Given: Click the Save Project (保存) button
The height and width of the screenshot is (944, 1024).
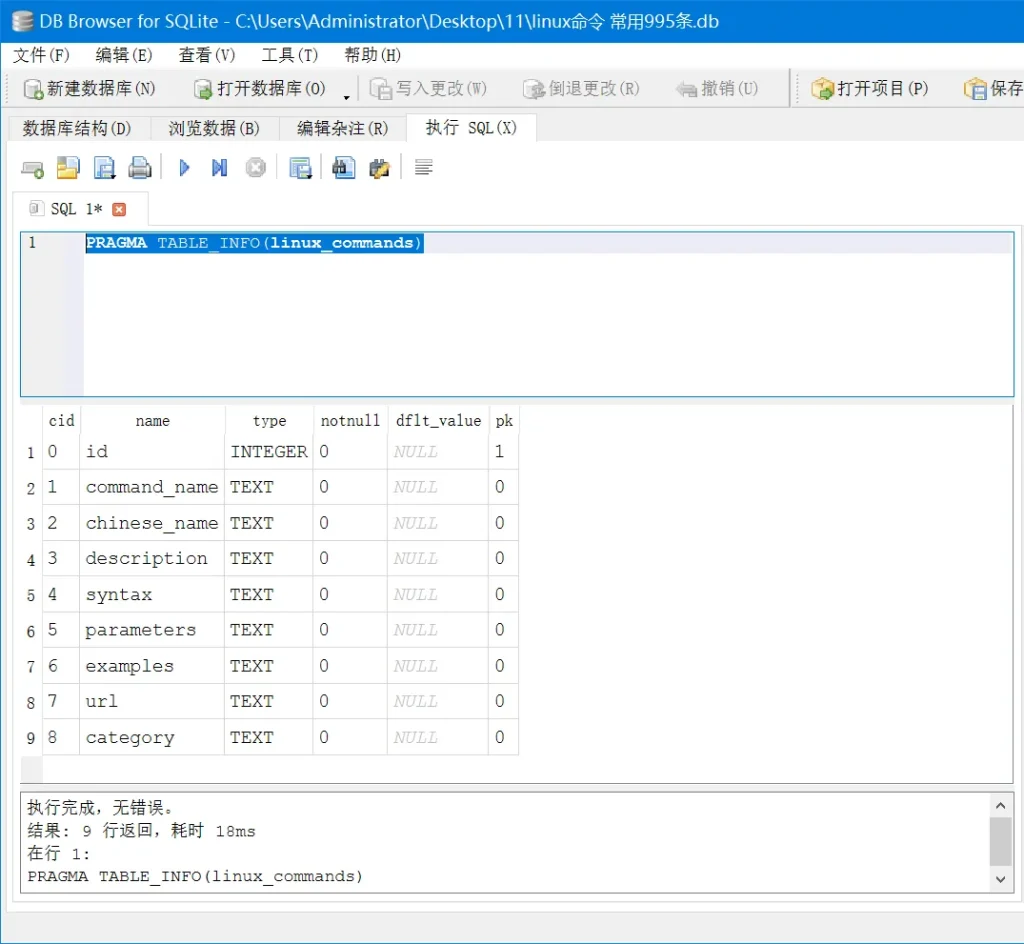Looking at the screenshot, I should (x=993, y=89).
